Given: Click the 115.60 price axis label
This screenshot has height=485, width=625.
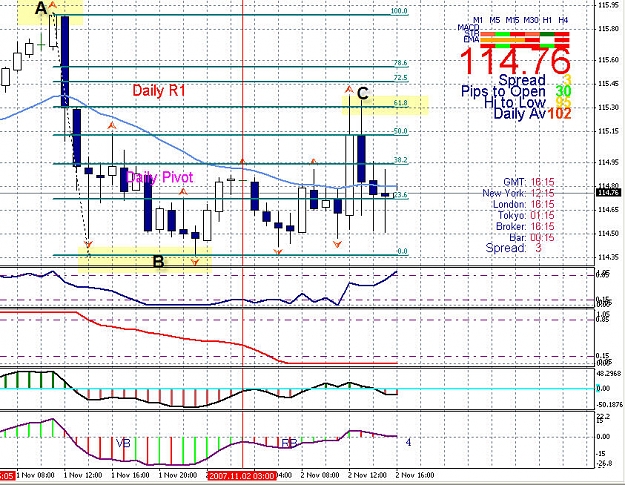Looking at the screenshot, I should 609,60.
